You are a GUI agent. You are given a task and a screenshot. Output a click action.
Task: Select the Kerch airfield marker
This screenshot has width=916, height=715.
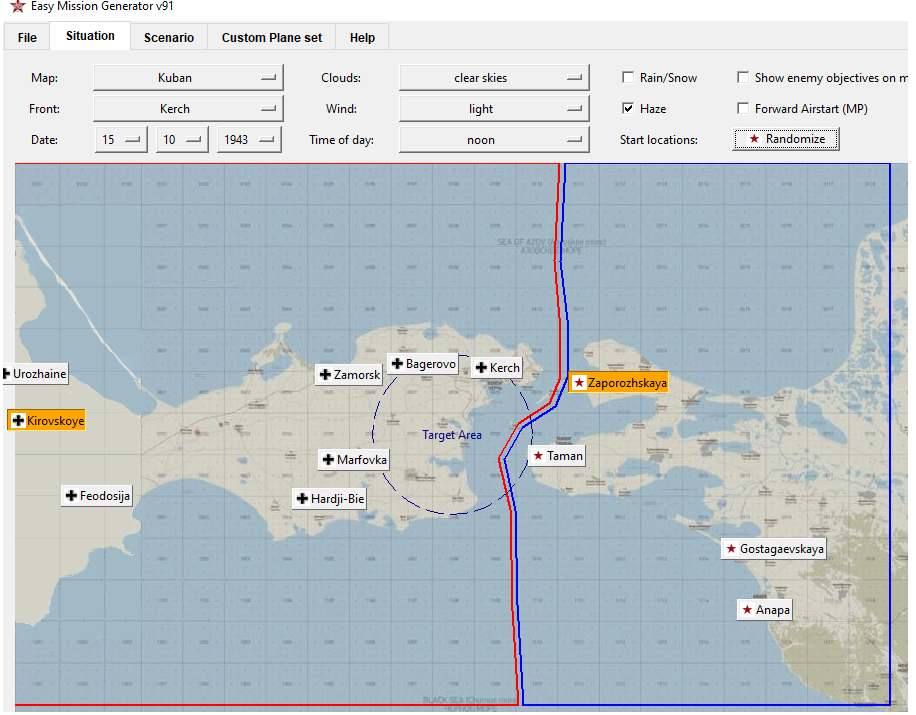click(x=496, y=368)
